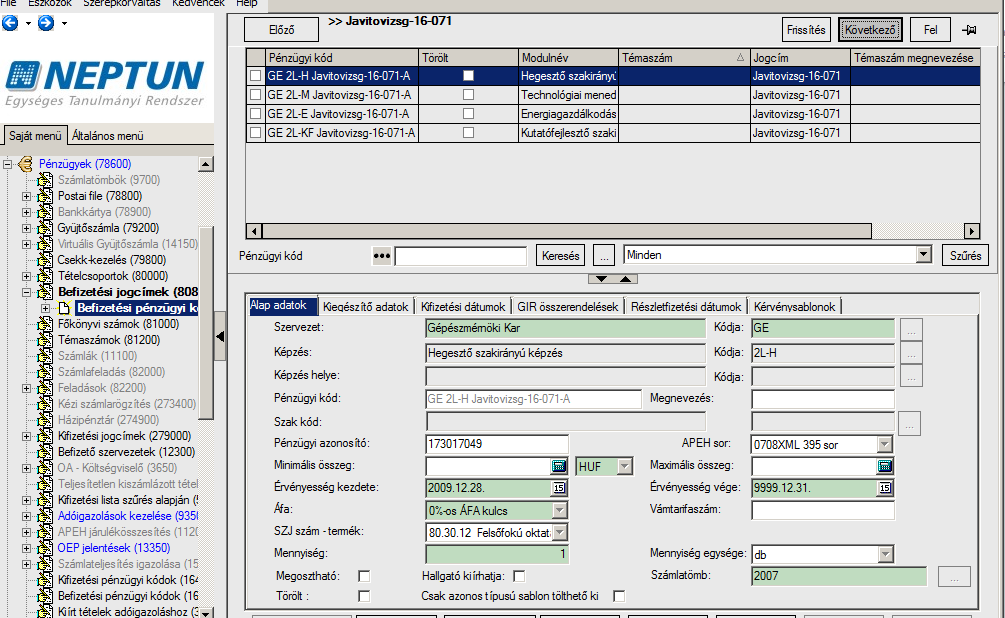Open calculator in Maximális összeg field
This screenshot has height=618, width=1005.
coord(885,466)
